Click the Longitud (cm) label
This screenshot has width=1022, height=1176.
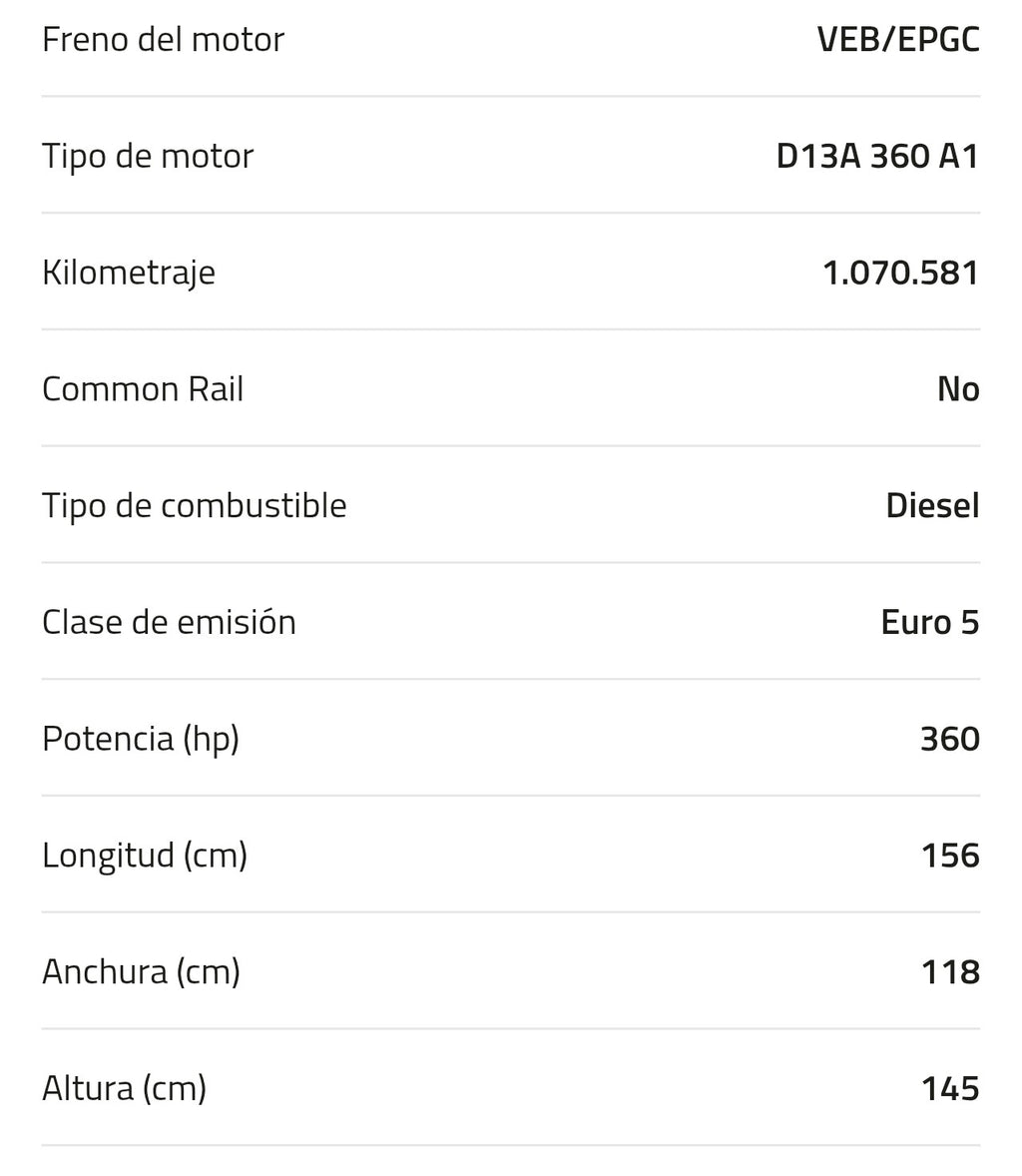coord(146,857)
